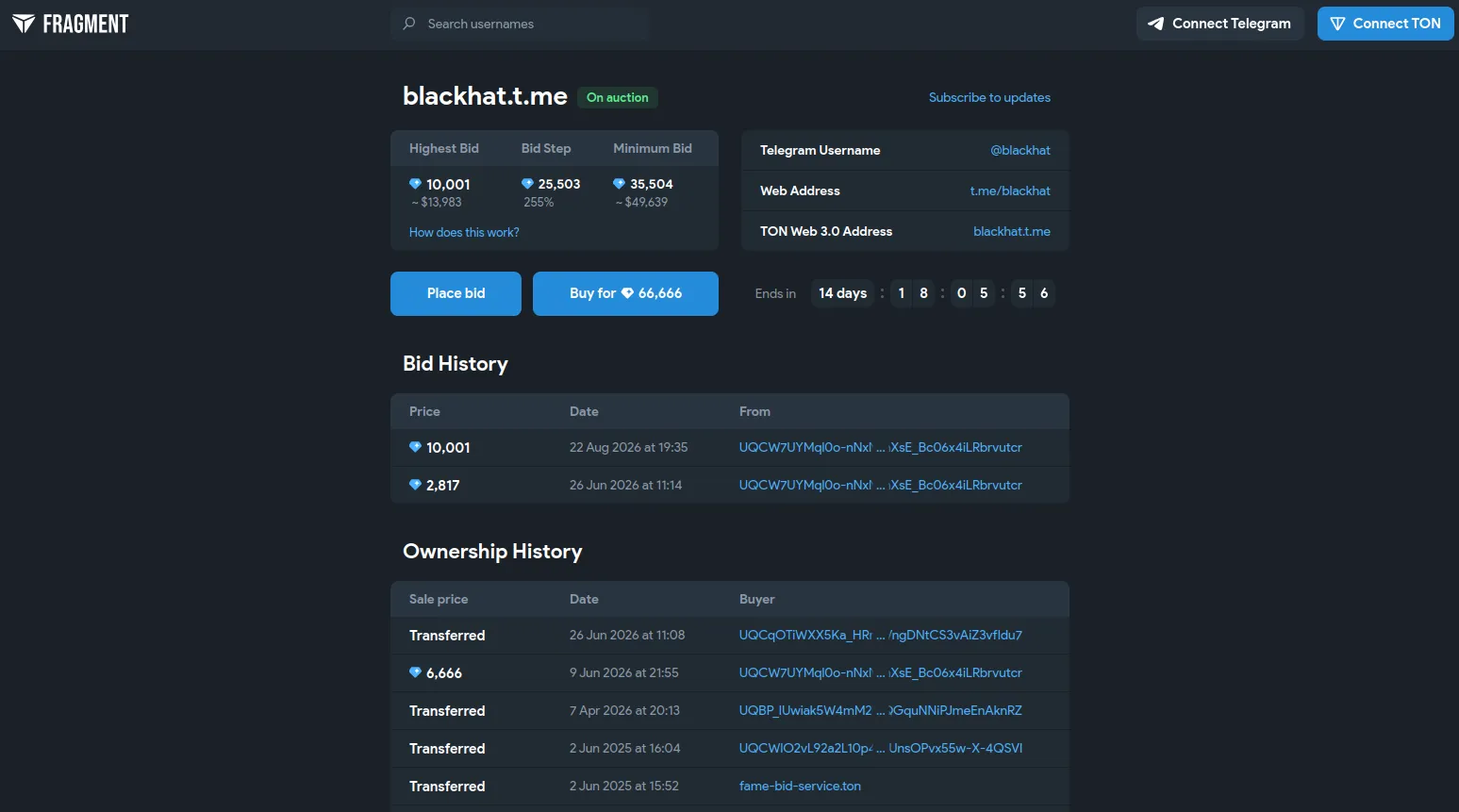Open bidder address for 22 Aug 2026 bid
Screen dimensions: 1459x812
pos(881,447)
